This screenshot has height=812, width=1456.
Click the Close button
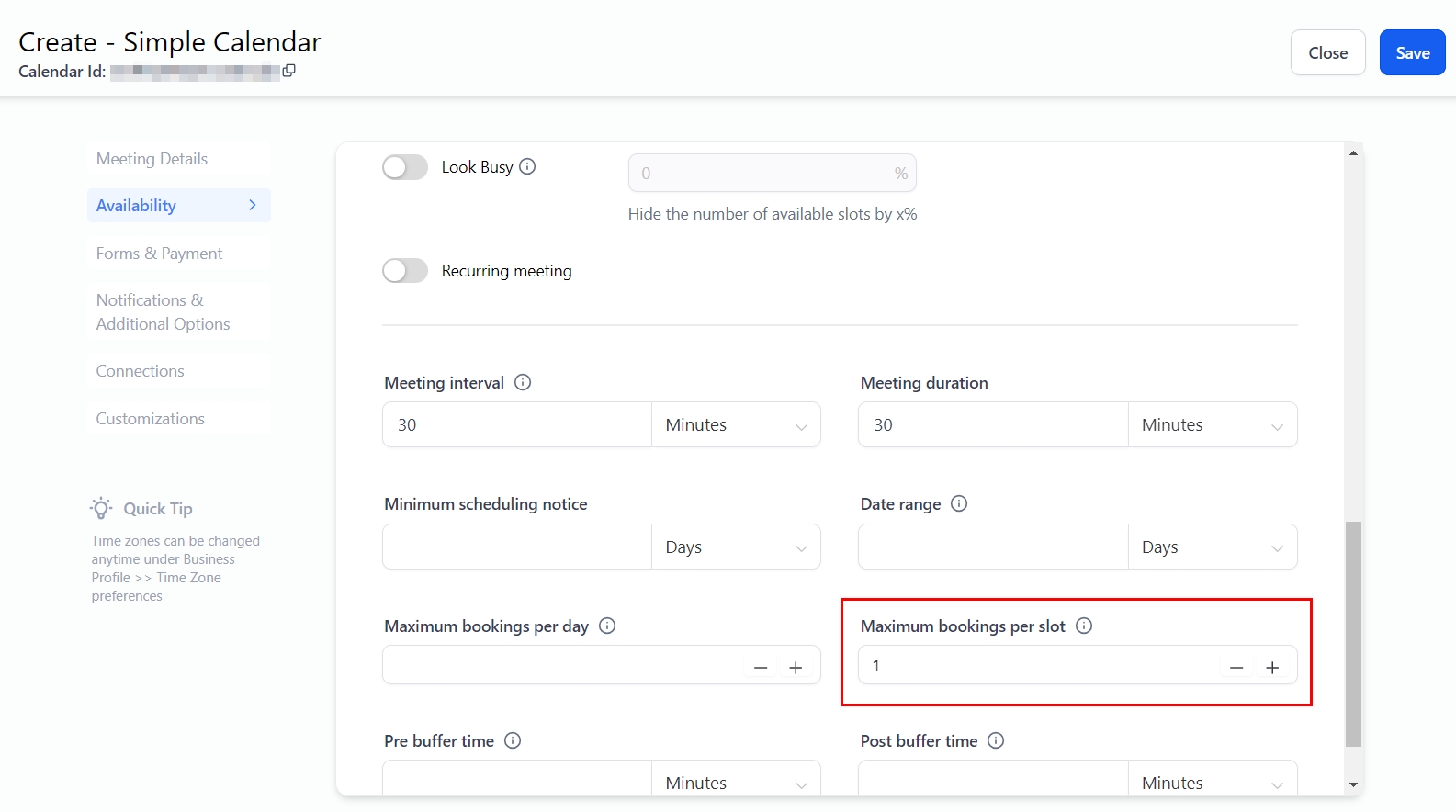tap(1327, 53)
